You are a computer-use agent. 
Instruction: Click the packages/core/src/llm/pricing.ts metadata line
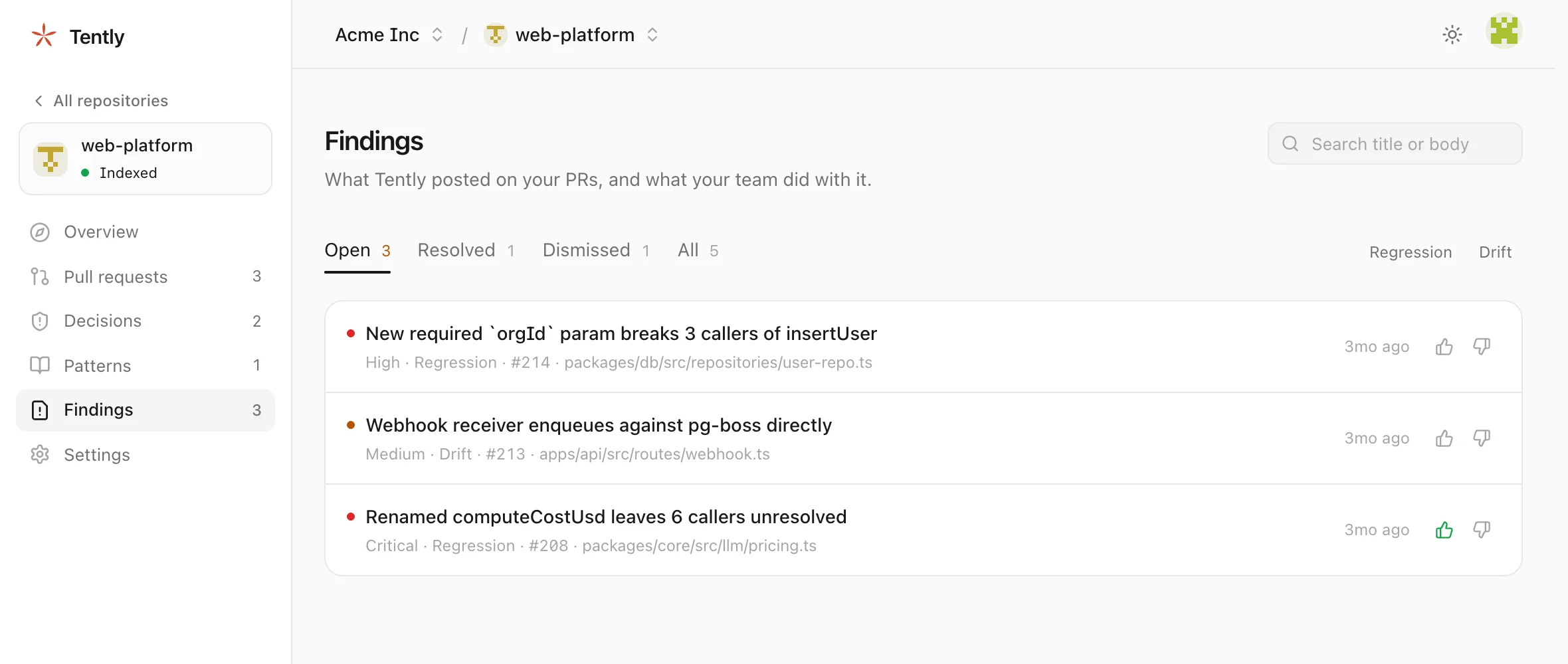[591, 546]
